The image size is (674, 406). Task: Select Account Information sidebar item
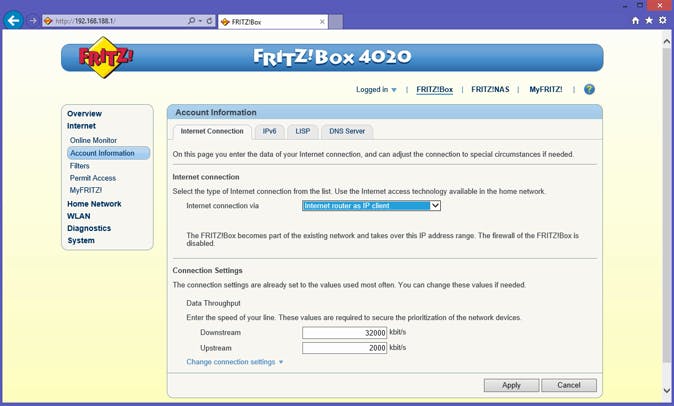(x=108, y=153)
